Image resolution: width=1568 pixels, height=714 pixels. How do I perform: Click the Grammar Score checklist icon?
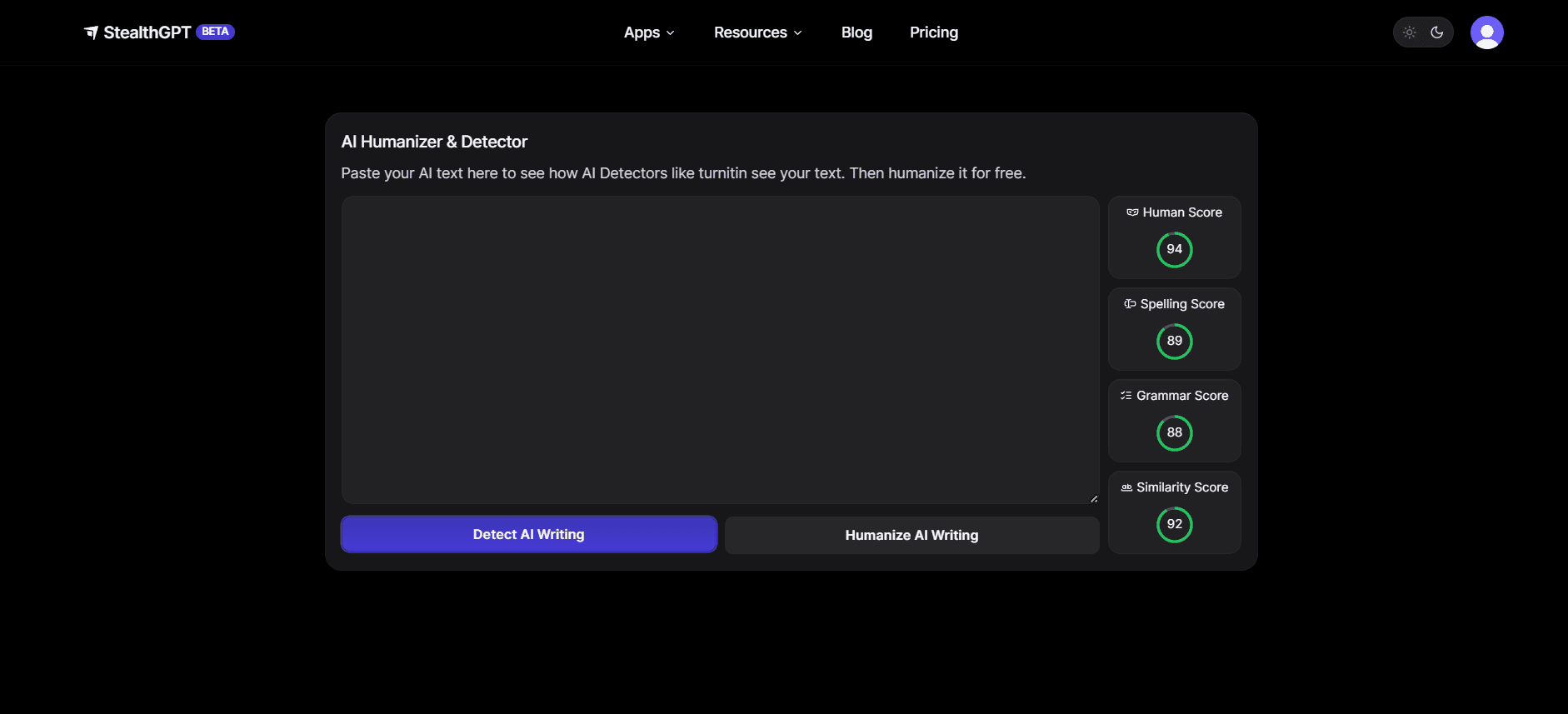(1126, 396)
